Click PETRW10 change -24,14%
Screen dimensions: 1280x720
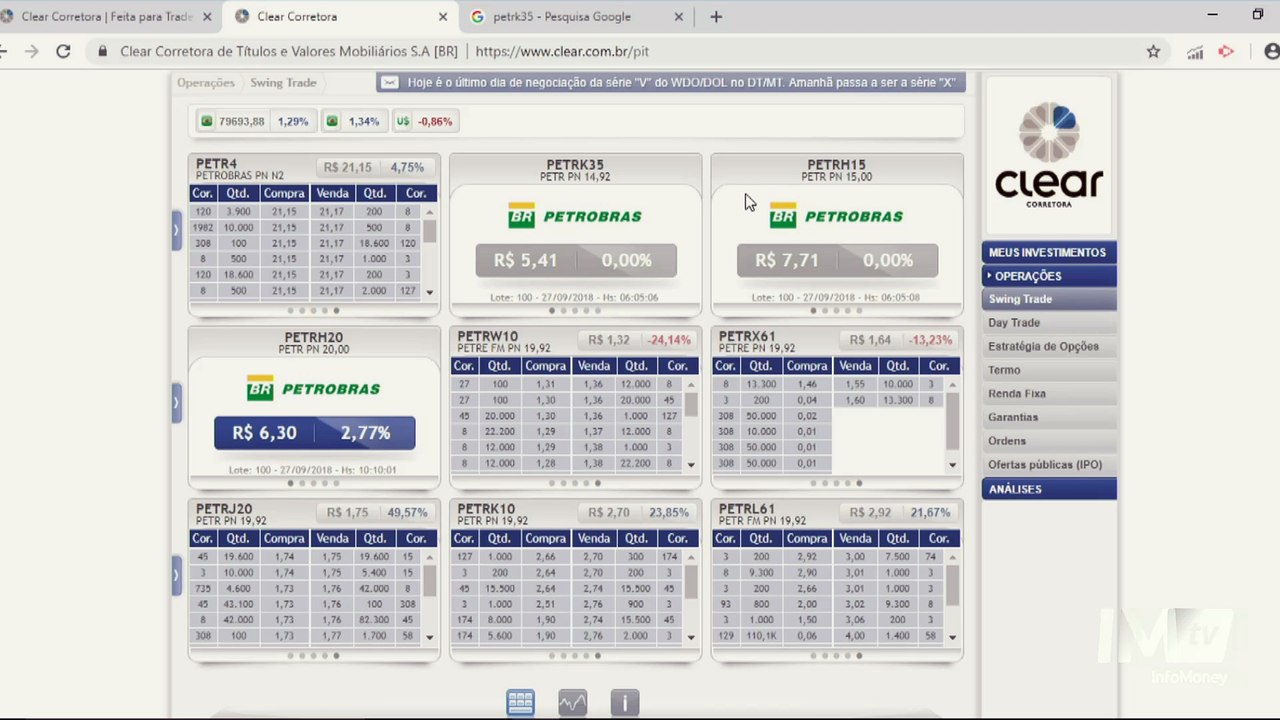pos(668,340)
